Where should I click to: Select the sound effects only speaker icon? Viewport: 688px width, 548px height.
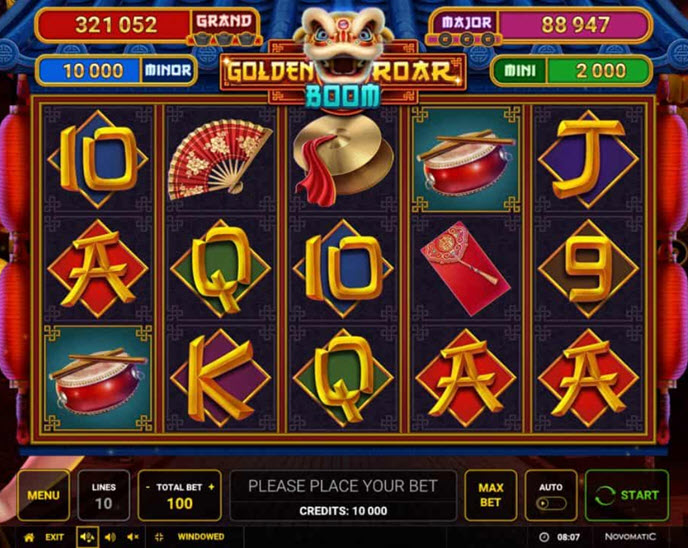pos(110,537)
